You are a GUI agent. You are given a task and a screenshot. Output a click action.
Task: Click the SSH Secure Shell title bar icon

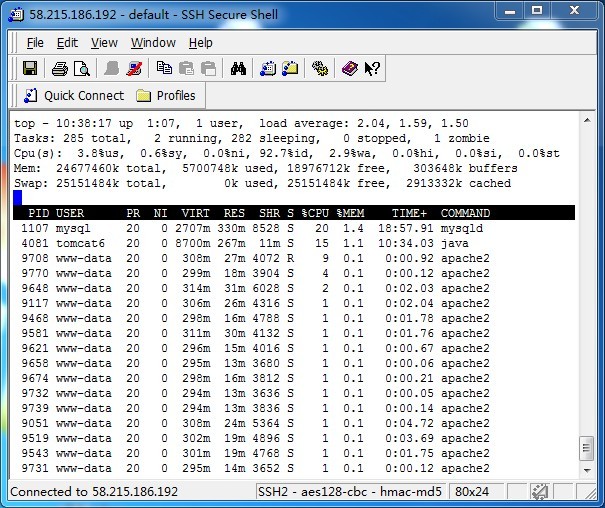tap(16, 15)
